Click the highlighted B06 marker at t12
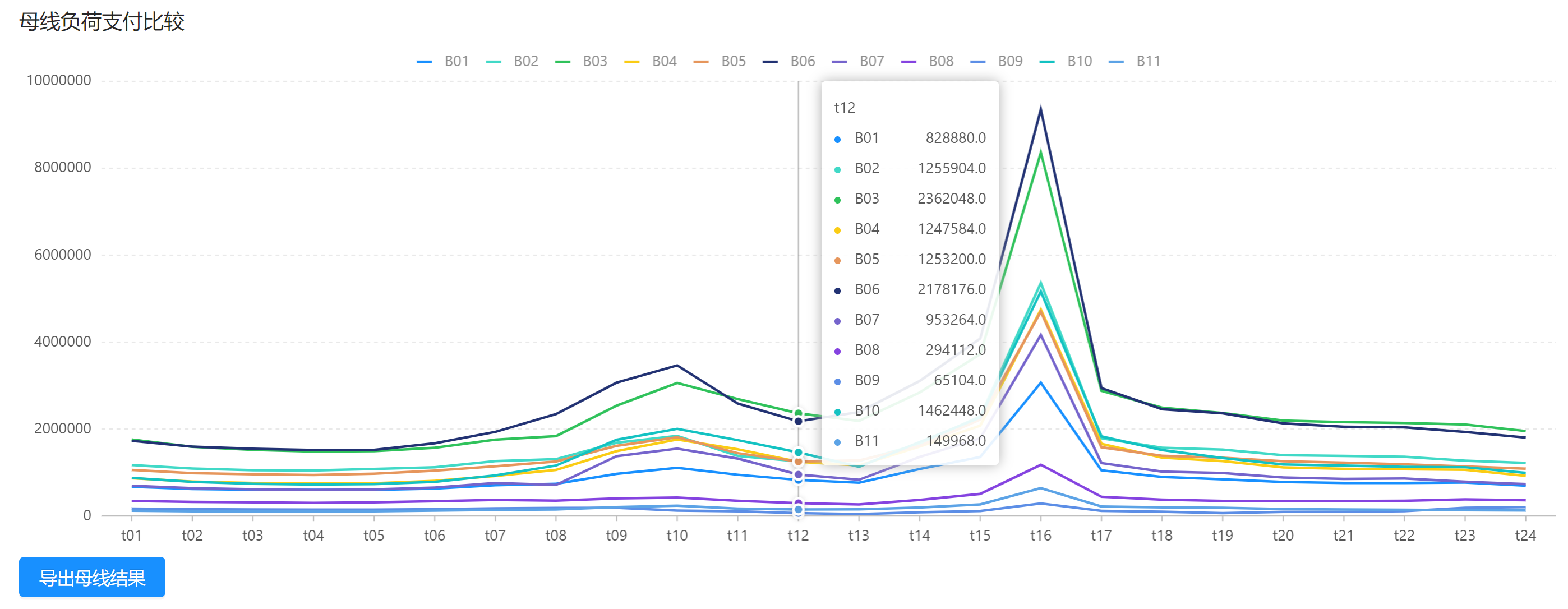Image resolution: width=1568 pixels, height=609 pixels. click(798, 421)
